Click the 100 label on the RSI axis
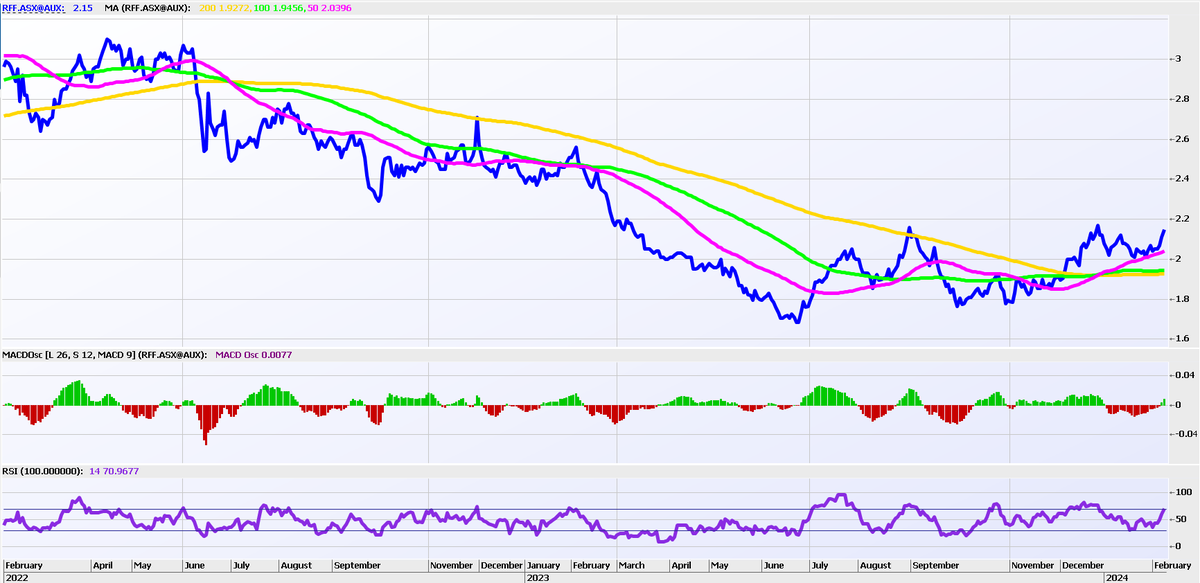 [x=1184, y=493]
